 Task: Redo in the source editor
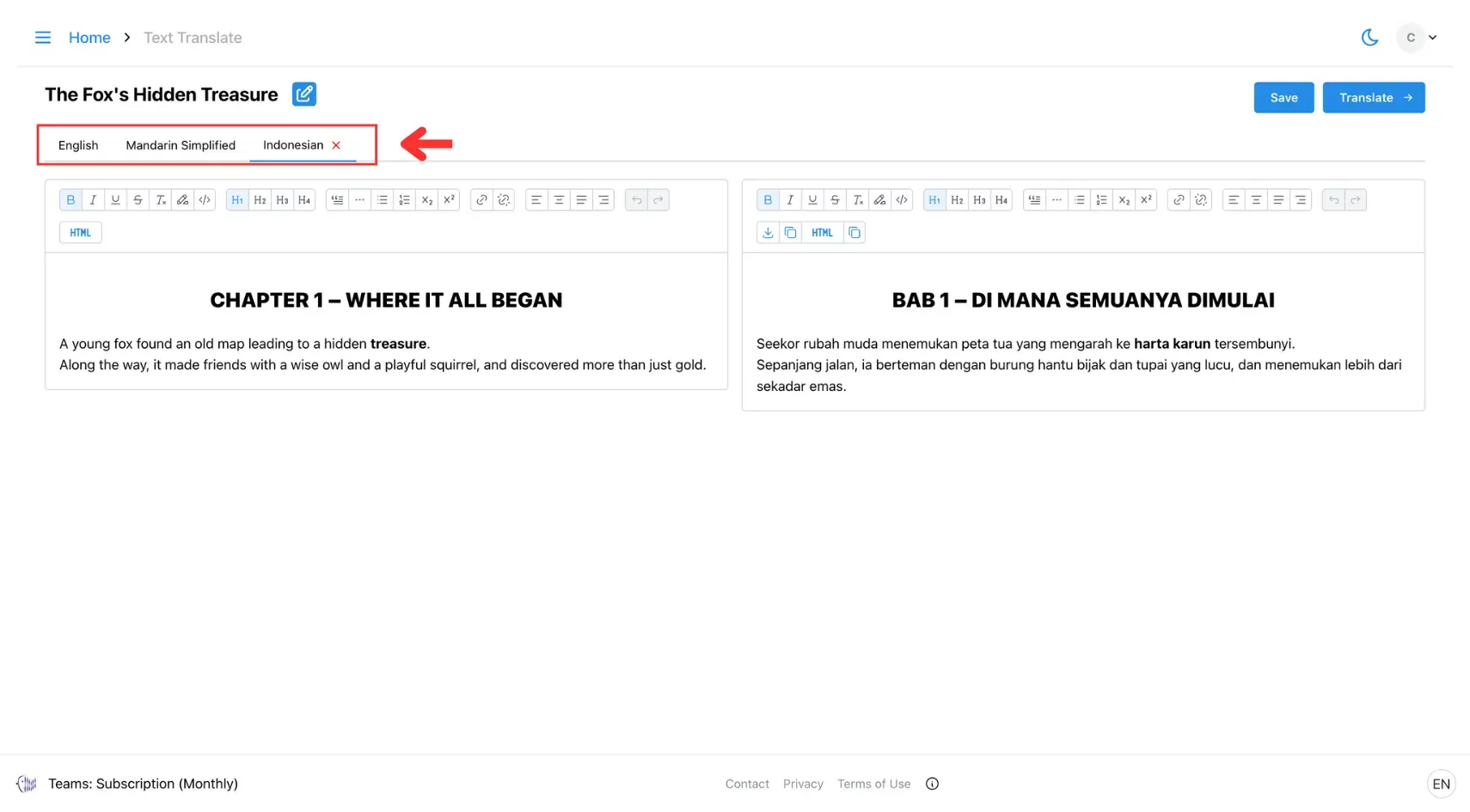[658, 200]
